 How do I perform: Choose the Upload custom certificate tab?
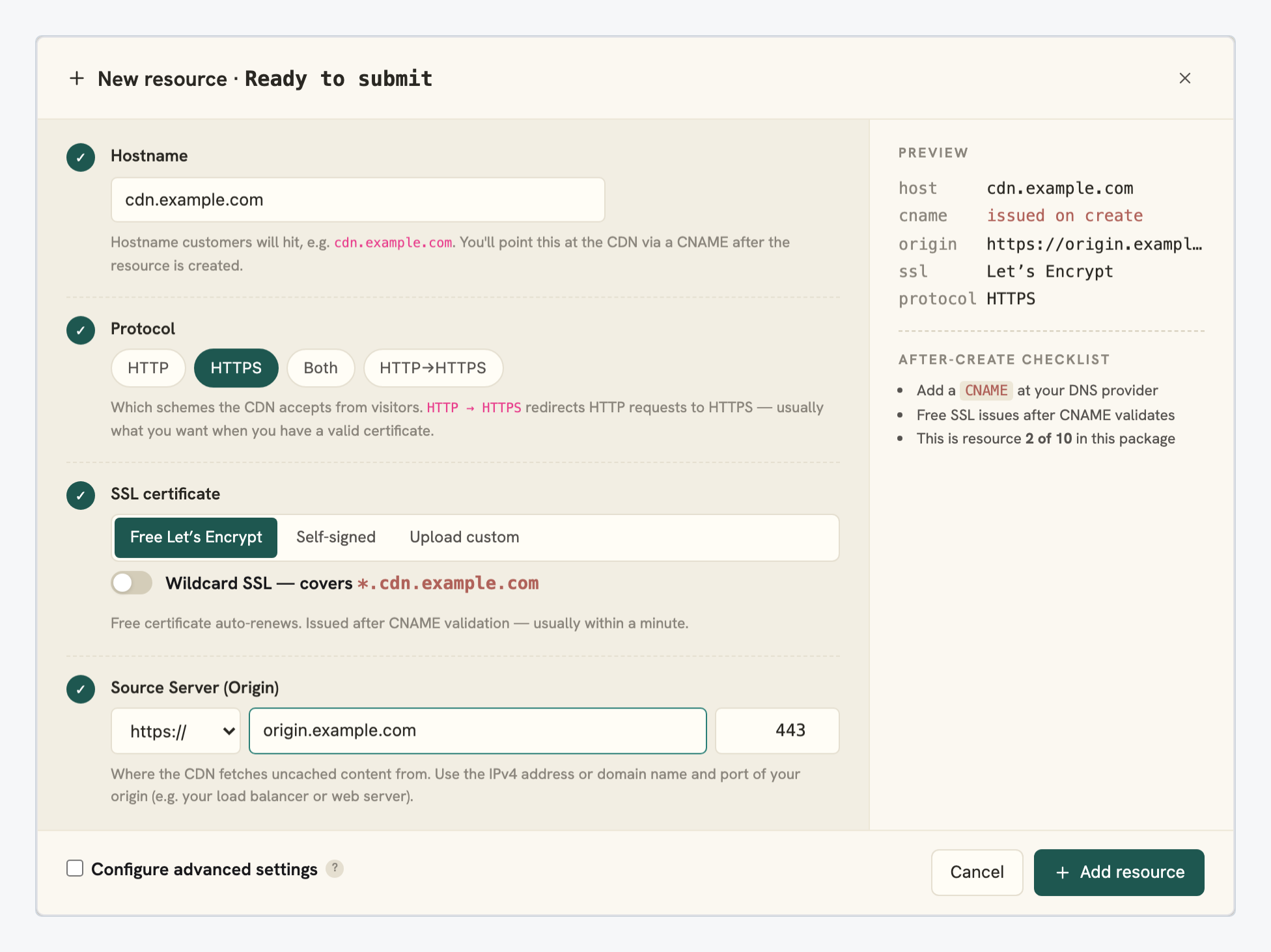pos(464,537)
